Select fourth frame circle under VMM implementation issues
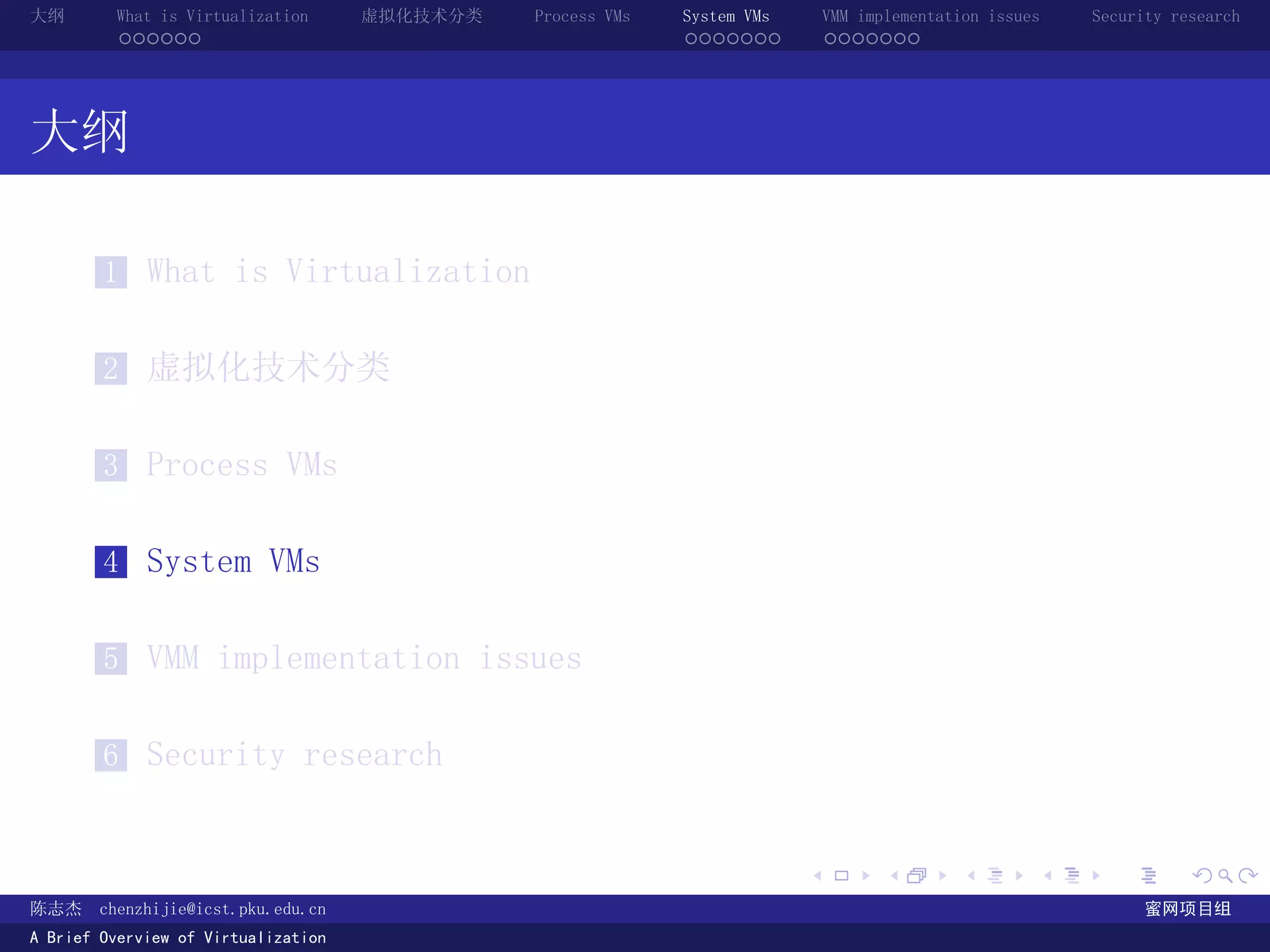 872,38
